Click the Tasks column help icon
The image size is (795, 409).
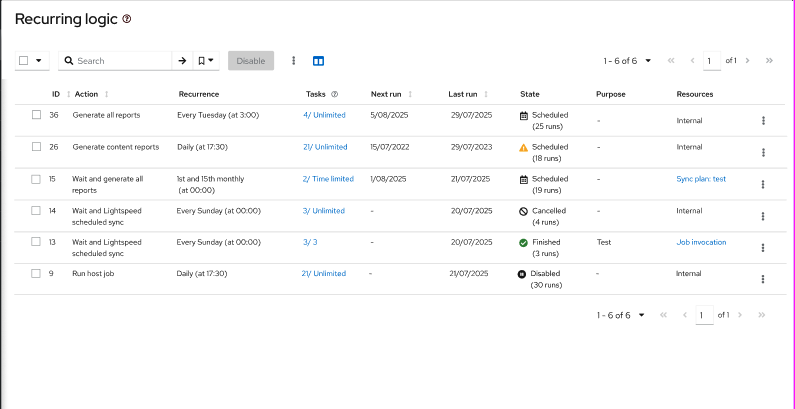(x=334, y=94)
